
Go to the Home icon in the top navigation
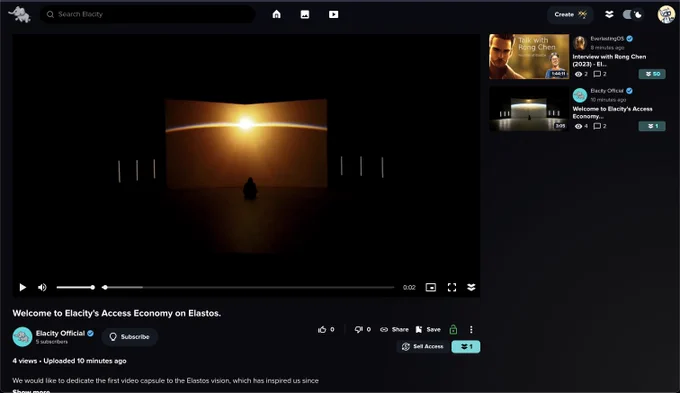[x=276, y=14]
